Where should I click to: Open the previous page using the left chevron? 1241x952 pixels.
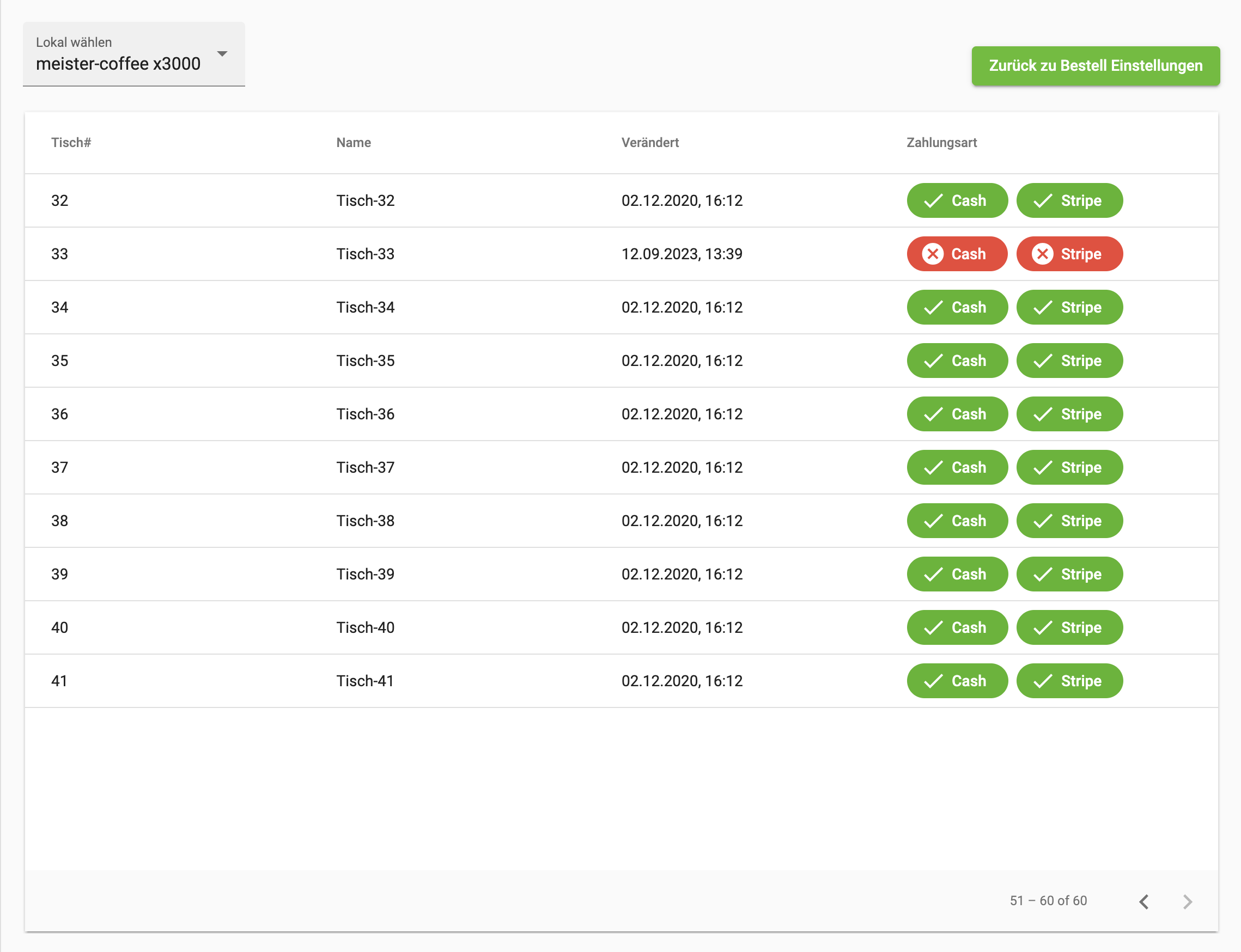tap(1145, 901)
